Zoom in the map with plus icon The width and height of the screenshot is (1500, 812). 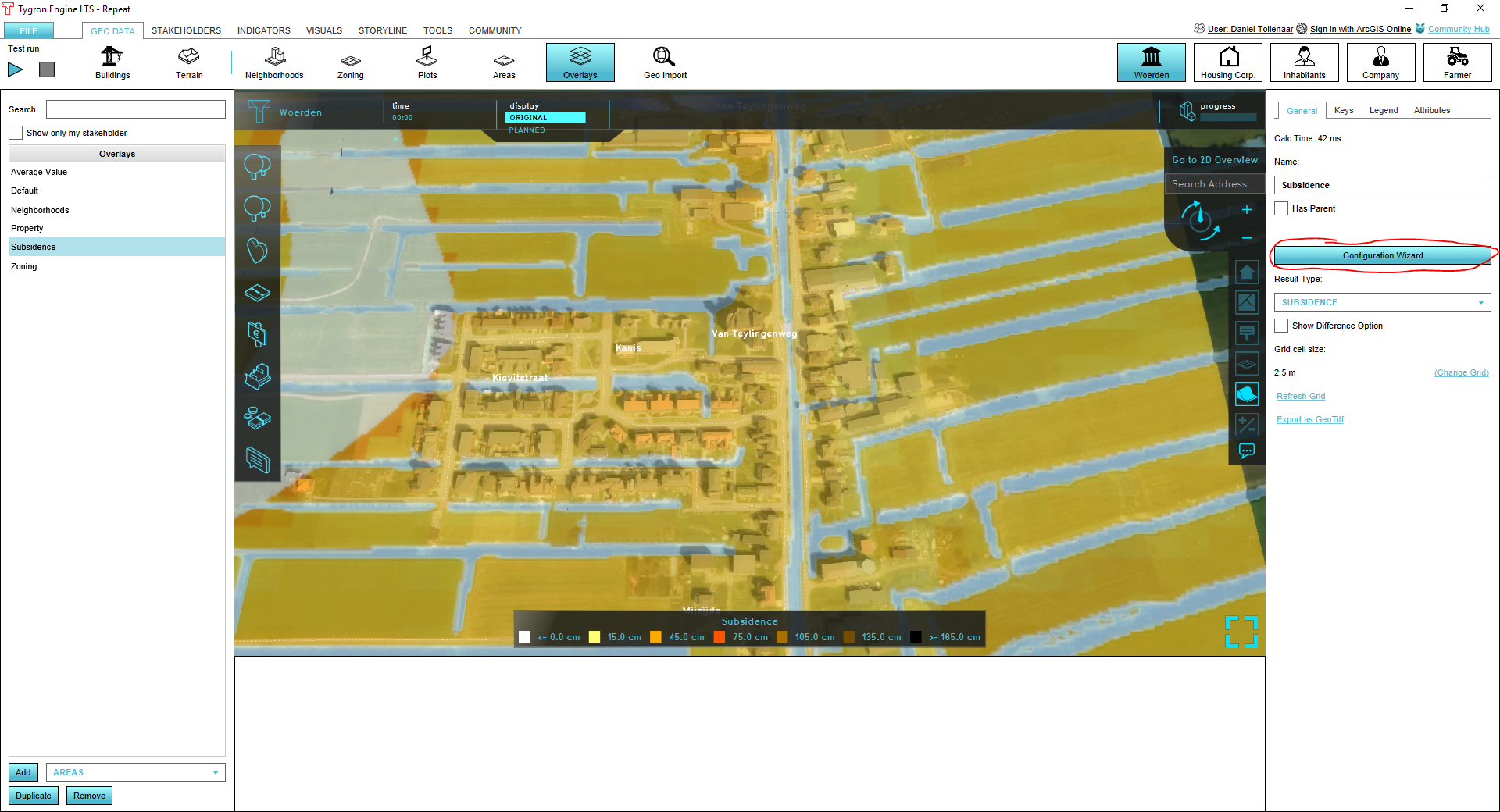pyautogui.click(x=1247, y=209)
